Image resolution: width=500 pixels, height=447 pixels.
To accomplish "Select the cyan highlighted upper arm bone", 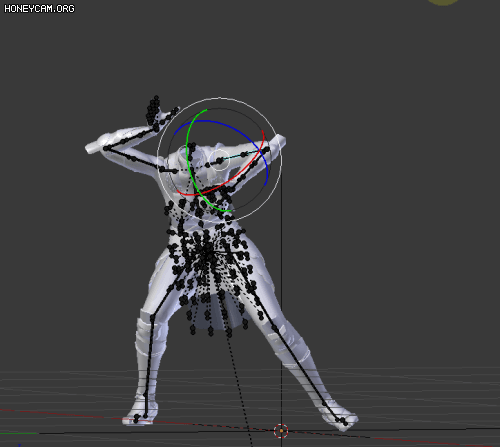I will (242, 155).
